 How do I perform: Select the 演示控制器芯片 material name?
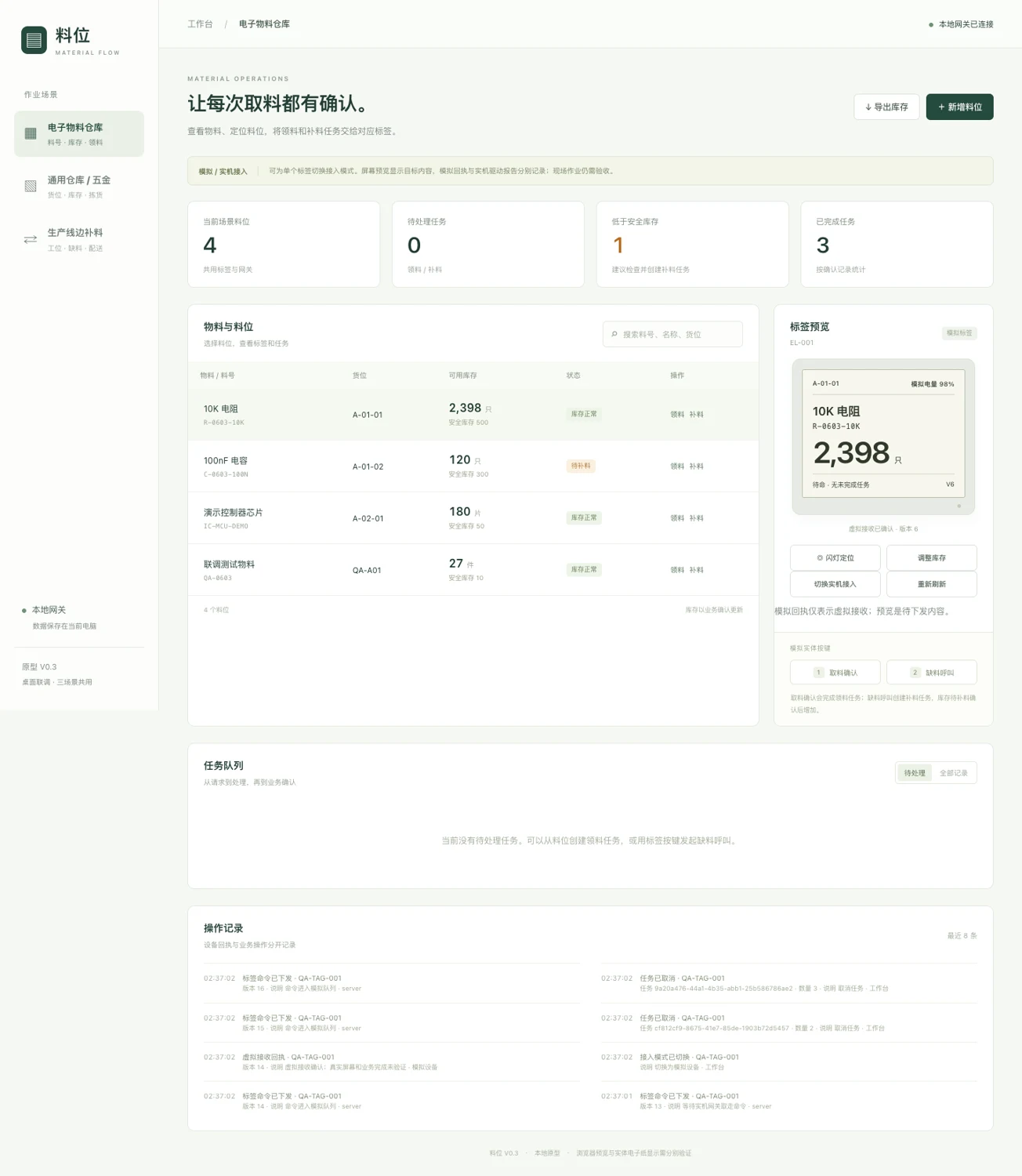[x=234, y=513]
